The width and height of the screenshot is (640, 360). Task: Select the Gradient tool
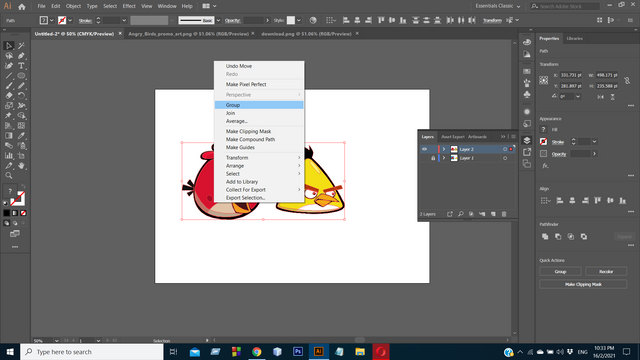[x=9, y=136]
